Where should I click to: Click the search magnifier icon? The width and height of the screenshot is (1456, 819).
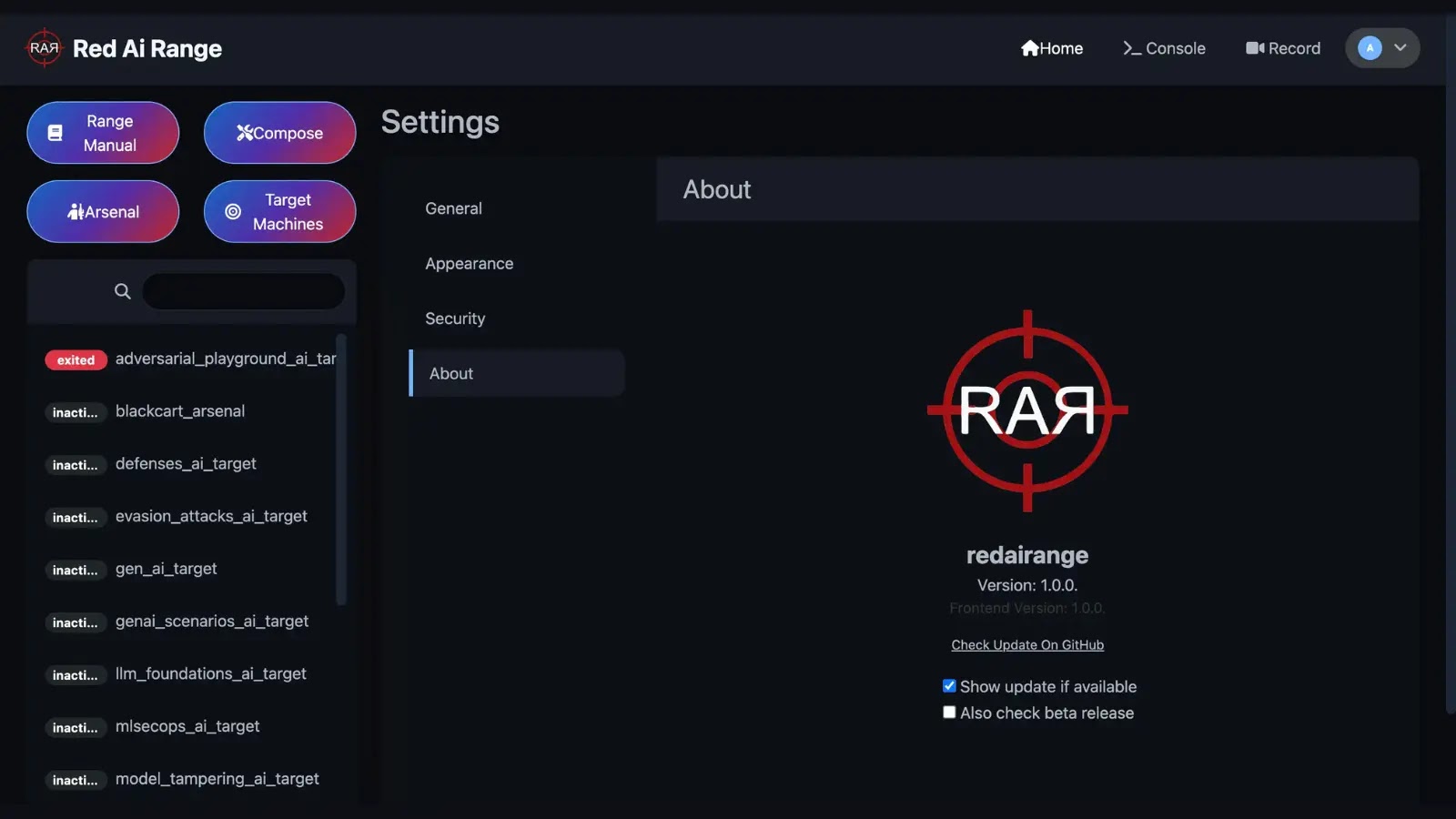point(122,290)
